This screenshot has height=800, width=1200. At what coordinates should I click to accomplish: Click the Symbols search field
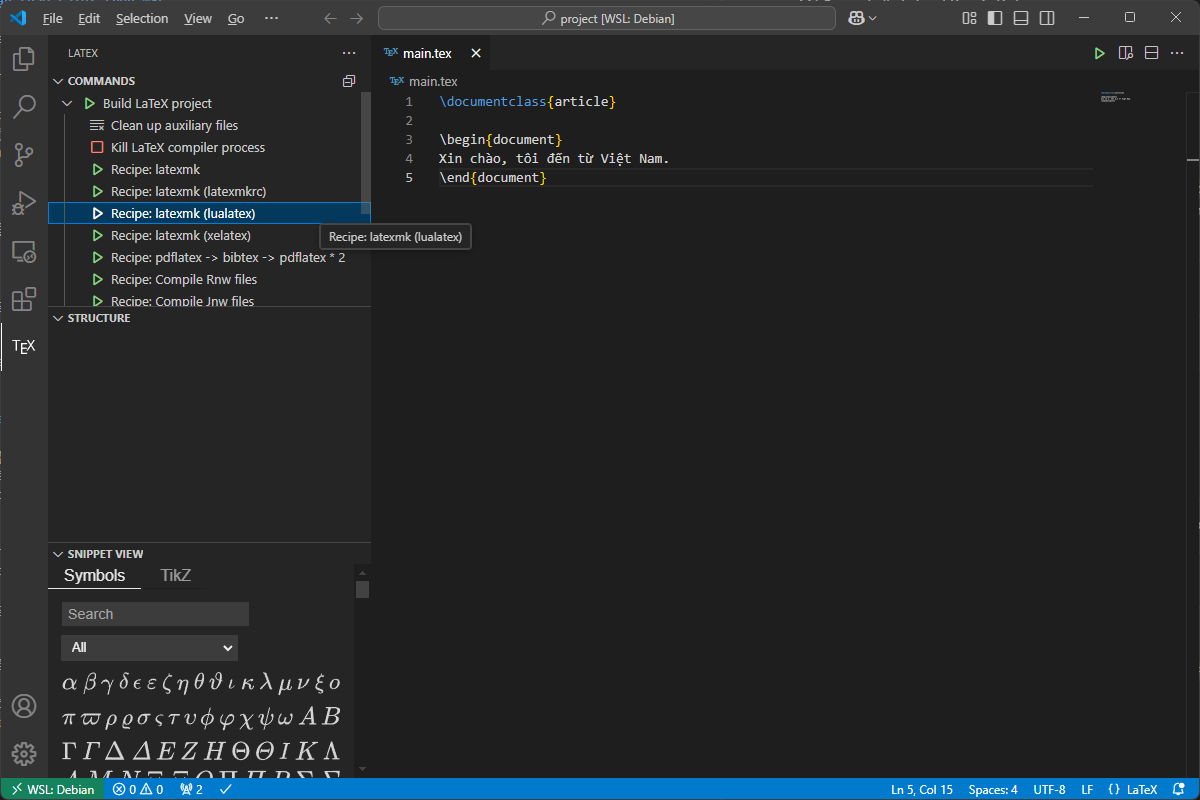(x=154, y=613)
